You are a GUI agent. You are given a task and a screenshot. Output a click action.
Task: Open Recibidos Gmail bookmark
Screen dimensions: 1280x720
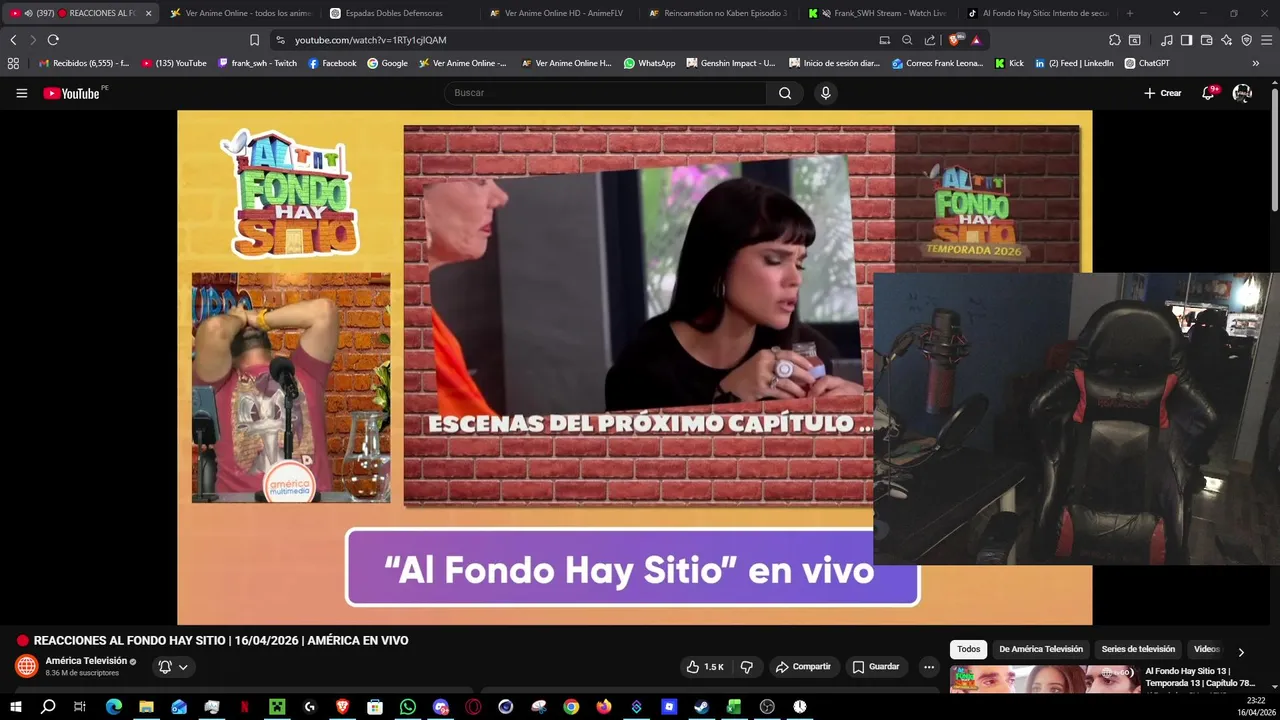[84, 63]
